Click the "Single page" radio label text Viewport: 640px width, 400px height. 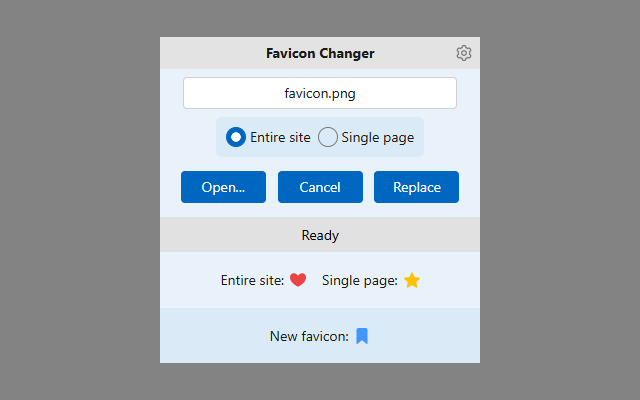378,138
